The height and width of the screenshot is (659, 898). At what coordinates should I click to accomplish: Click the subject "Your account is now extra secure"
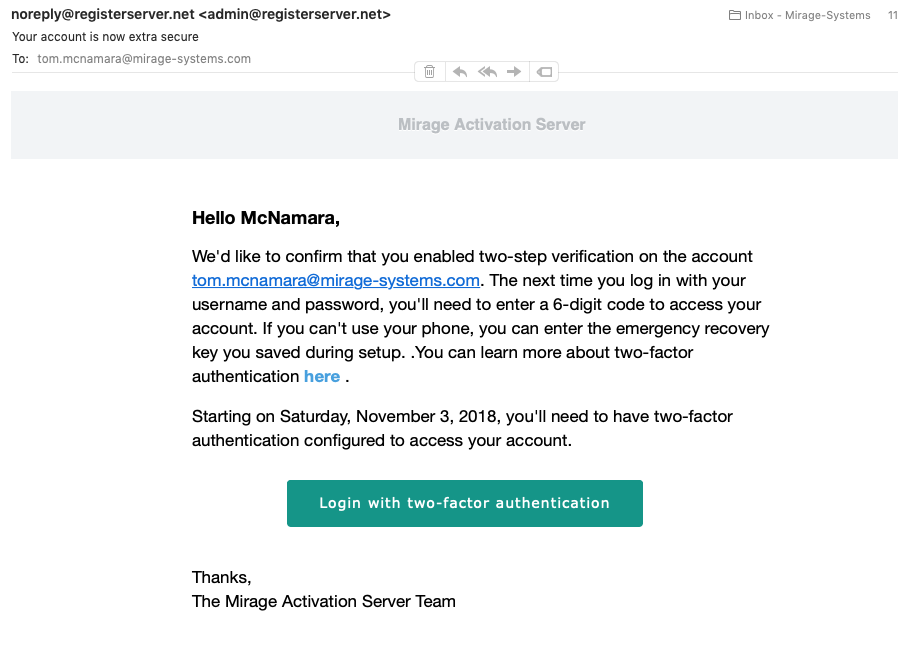click(x=105, y=37)
